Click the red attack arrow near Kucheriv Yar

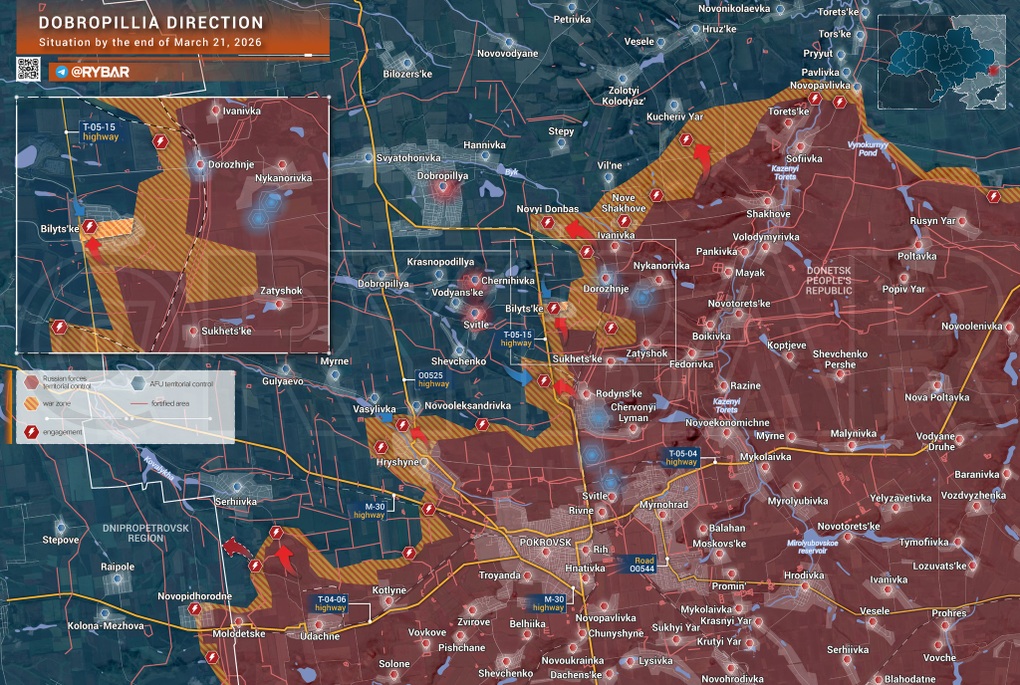click(x=703, y=158)
